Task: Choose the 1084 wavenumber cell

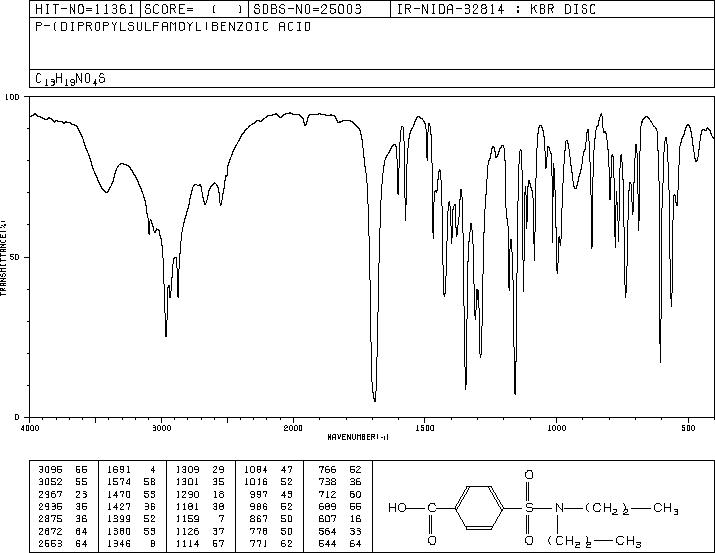Action: [256, 470]
